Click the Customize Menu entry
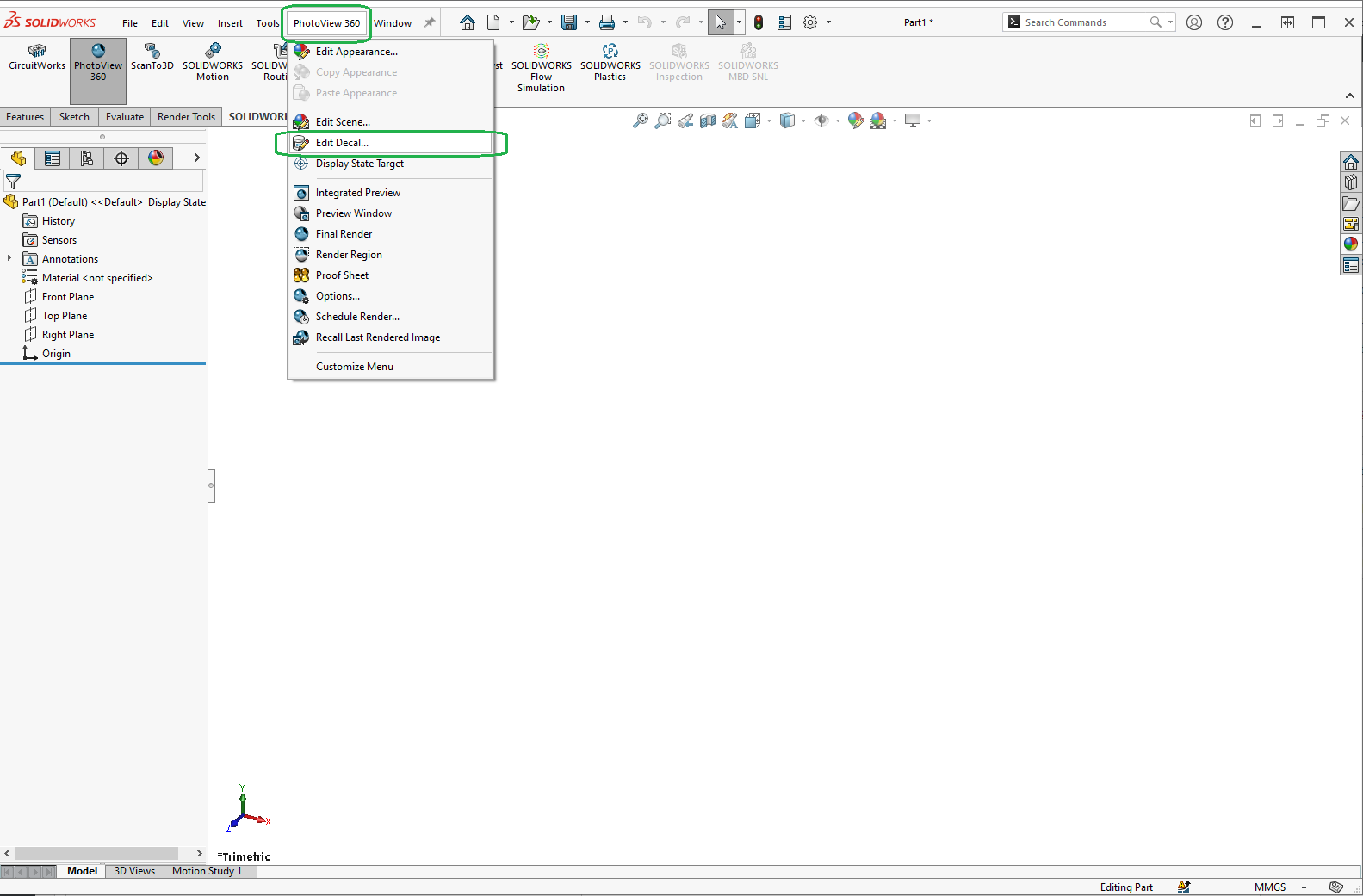 pyautogui.click(x=354, y=367)
